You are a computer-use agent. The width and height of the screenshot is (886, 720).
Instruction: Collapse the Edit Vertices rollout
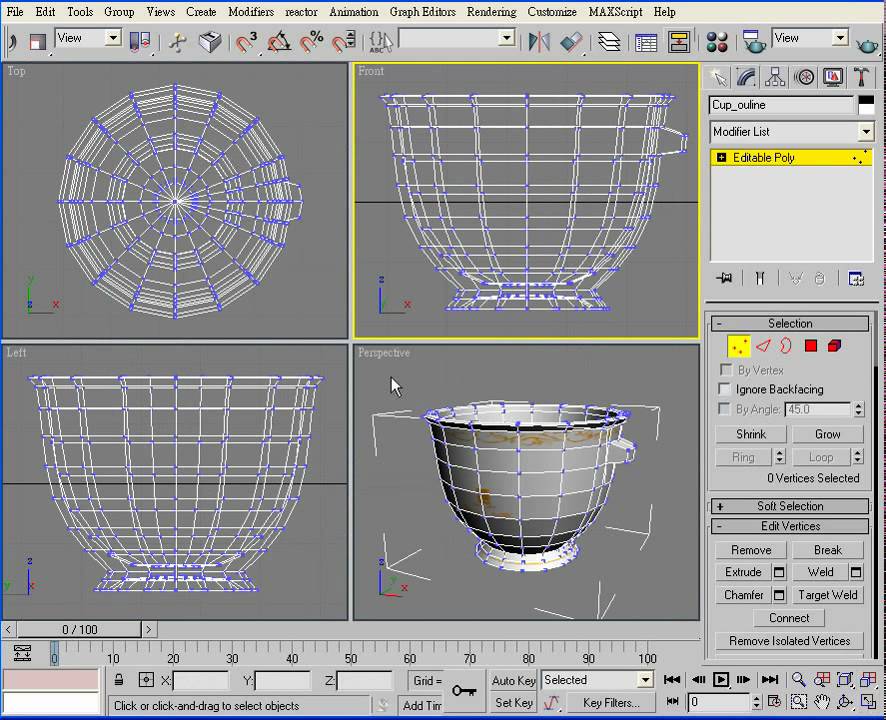790,526
